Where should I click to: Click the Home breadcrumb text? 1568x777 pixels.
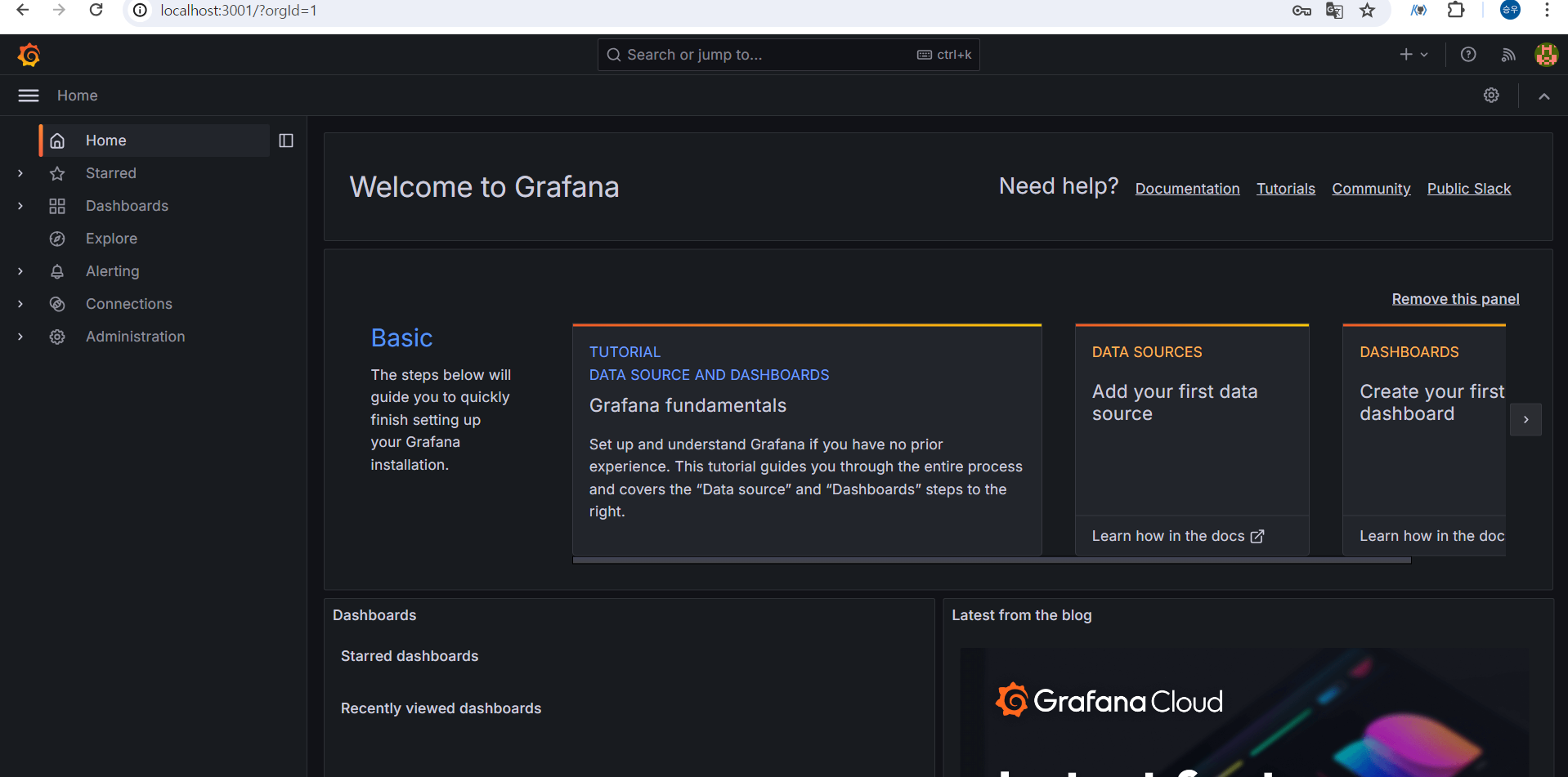(78, 96)
